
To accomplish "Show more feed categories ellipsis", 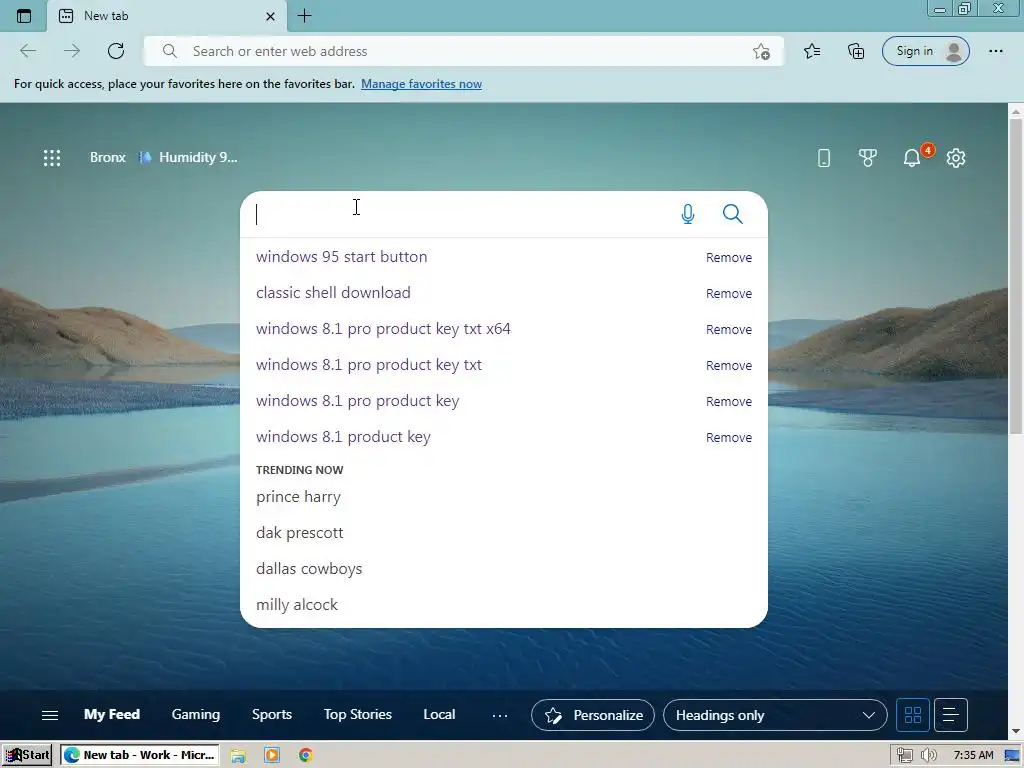I will (500, 716).
